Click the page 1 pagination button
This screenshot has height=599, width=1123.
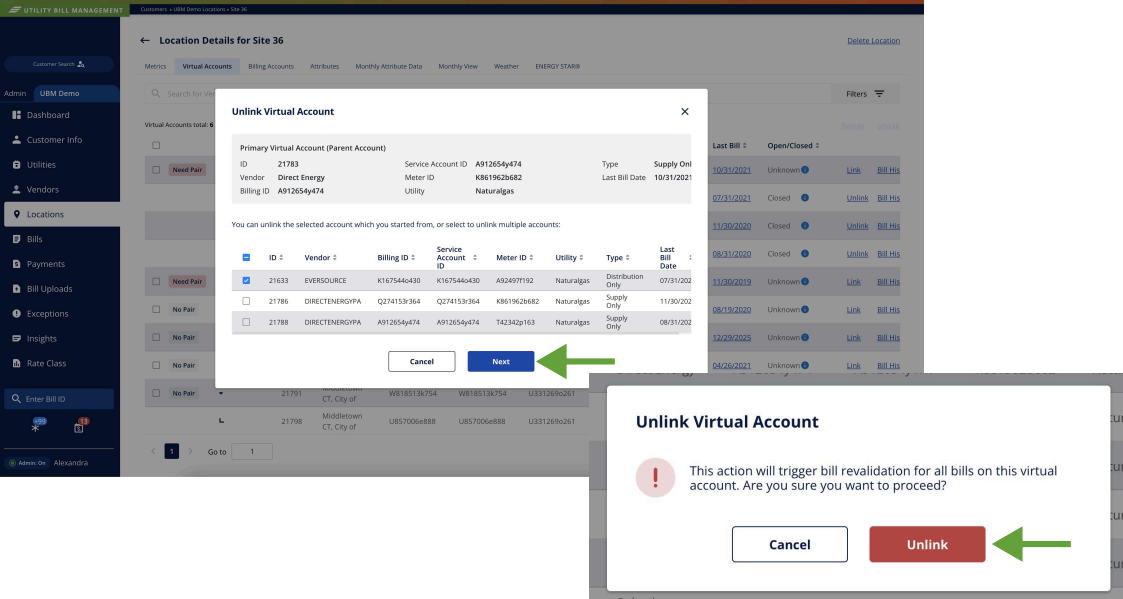point(172,451)
